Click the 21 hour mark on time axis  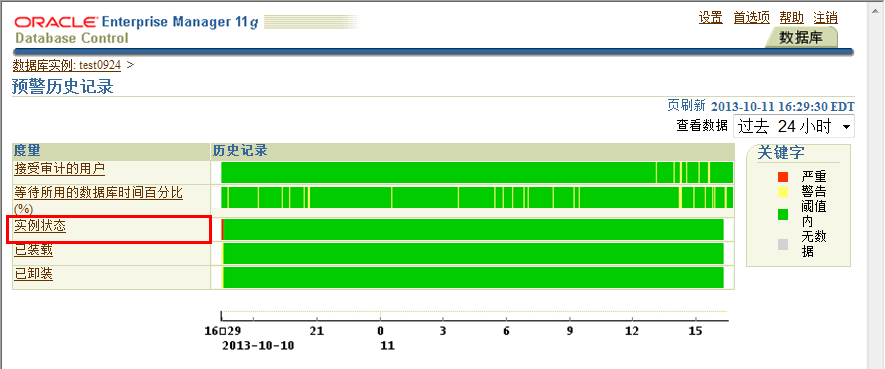tap(318, 331)
